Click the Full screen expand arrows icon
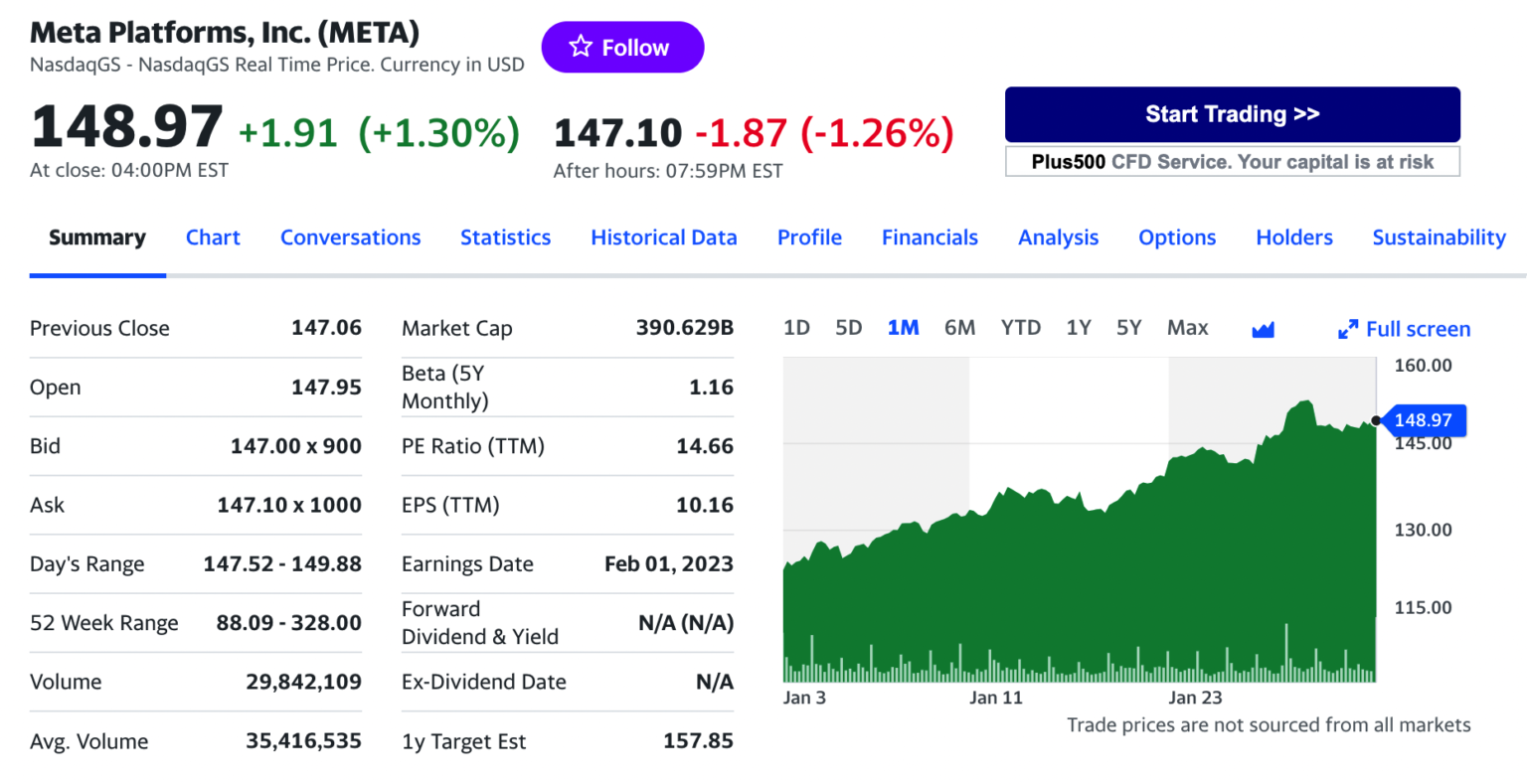The image size is (1527, 784). point(1348,329)
